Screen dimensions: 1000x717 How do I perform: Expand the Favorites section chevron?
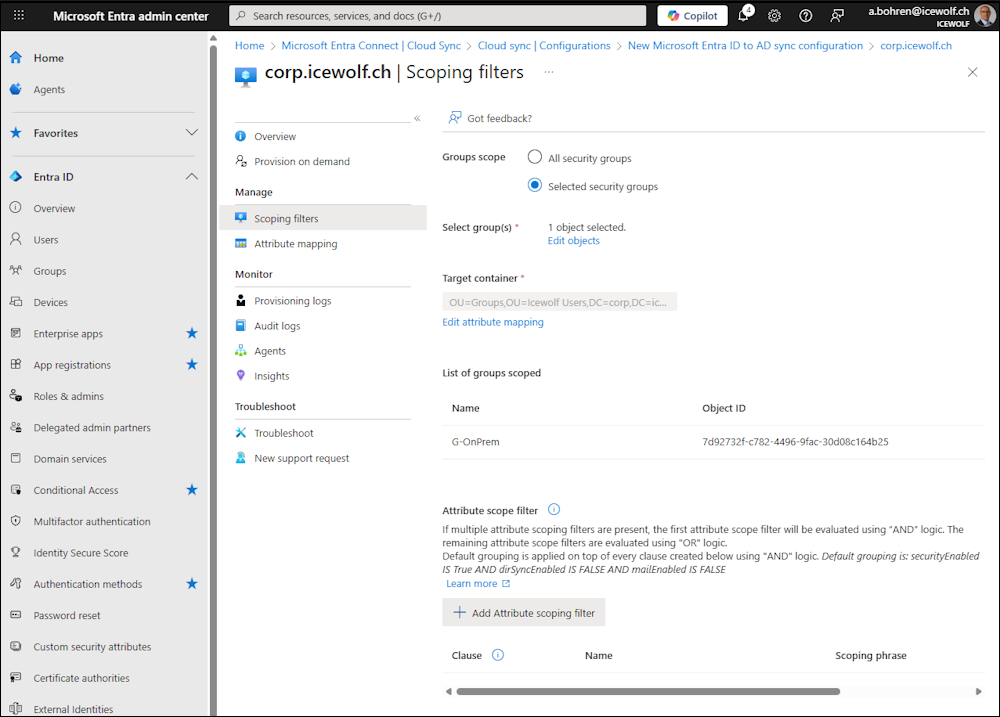[192, 133]
